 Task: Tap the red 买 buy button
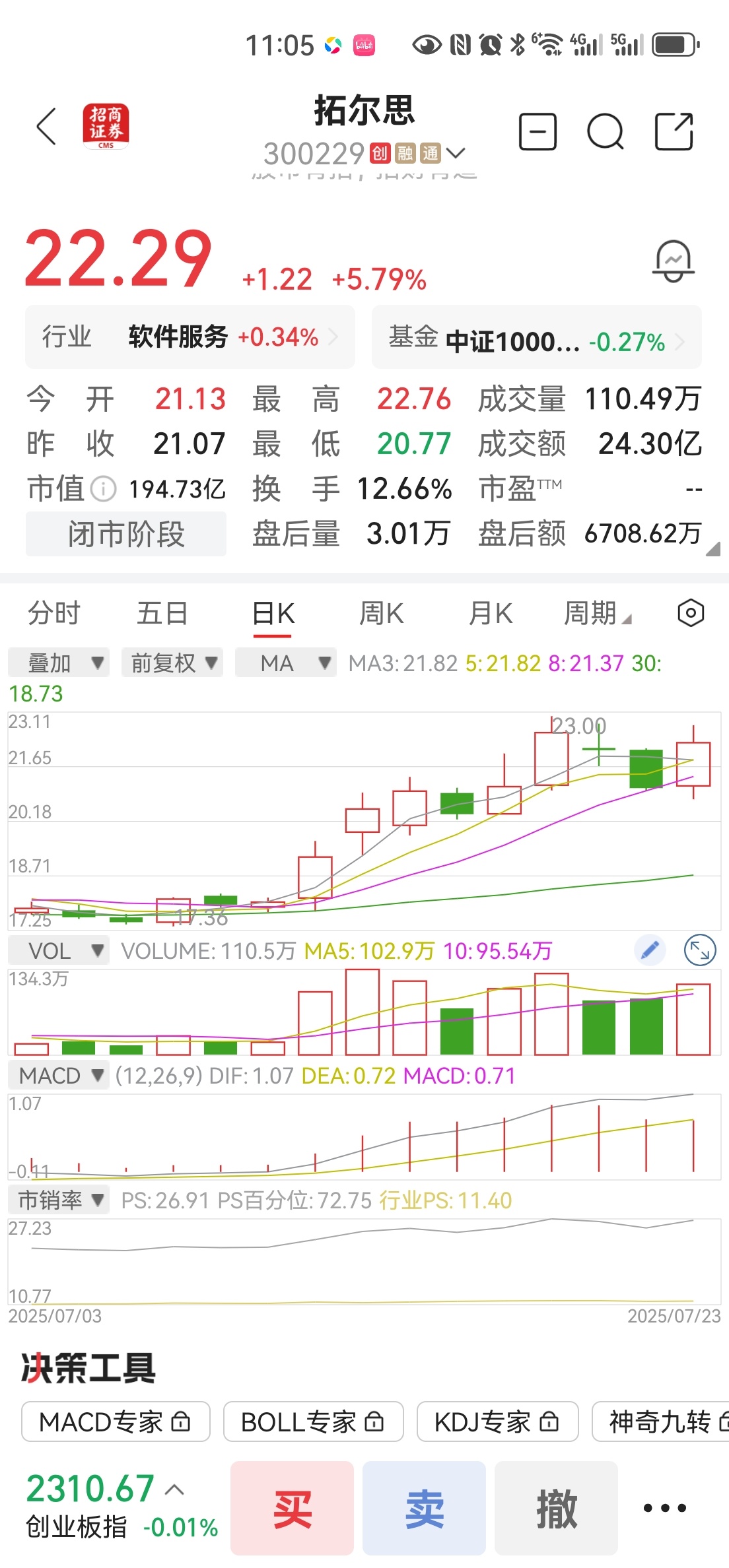tap(292, 1509)
